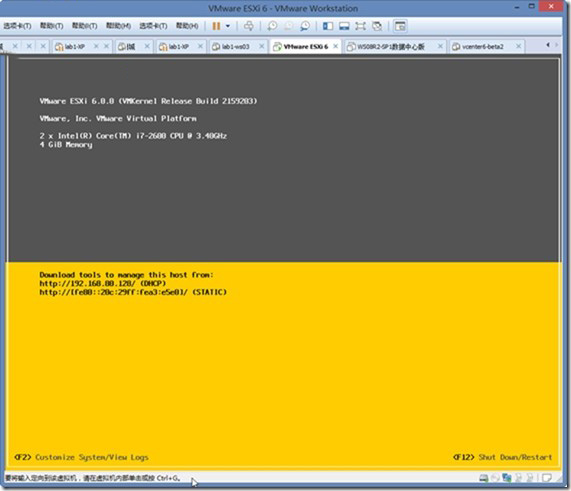The width and height of the screenshot is (571, 491).
Task: Click the VMware ESXi 6.0.0 build version line
Action: point(148,101)
